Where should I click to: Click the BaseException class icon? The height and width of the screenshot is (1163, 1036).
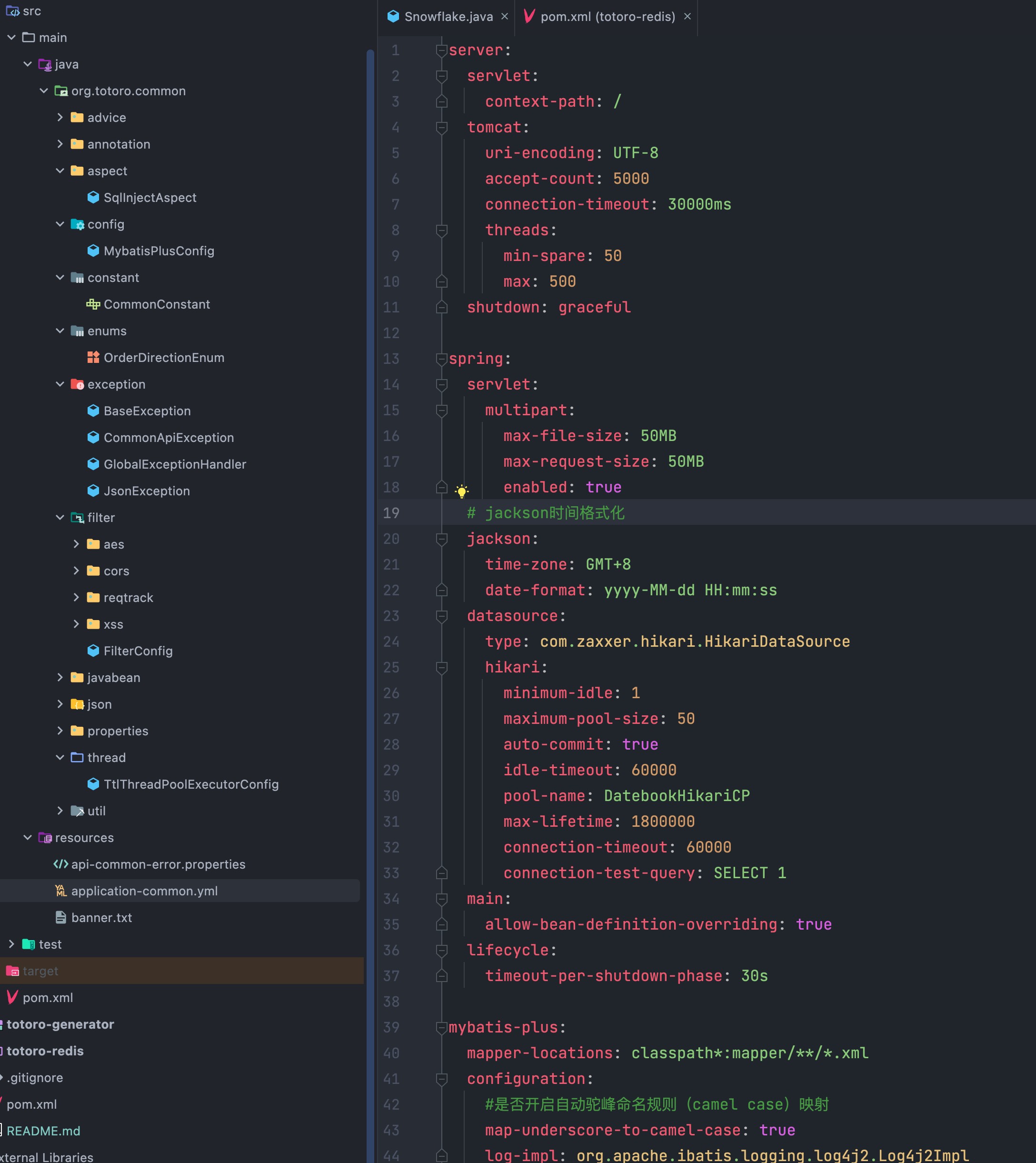click(x=93, y=411)
